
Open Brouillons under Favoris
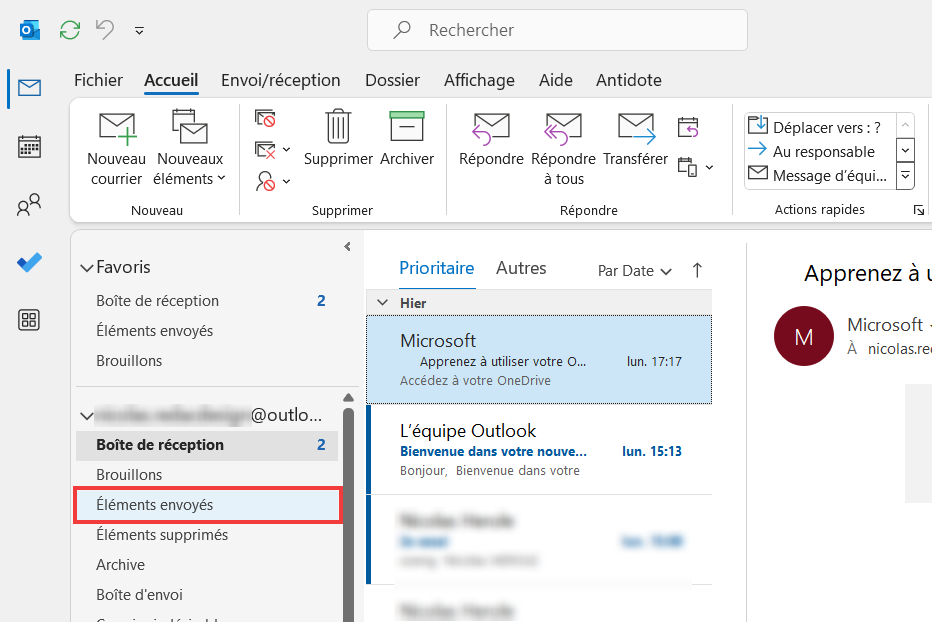206,361
